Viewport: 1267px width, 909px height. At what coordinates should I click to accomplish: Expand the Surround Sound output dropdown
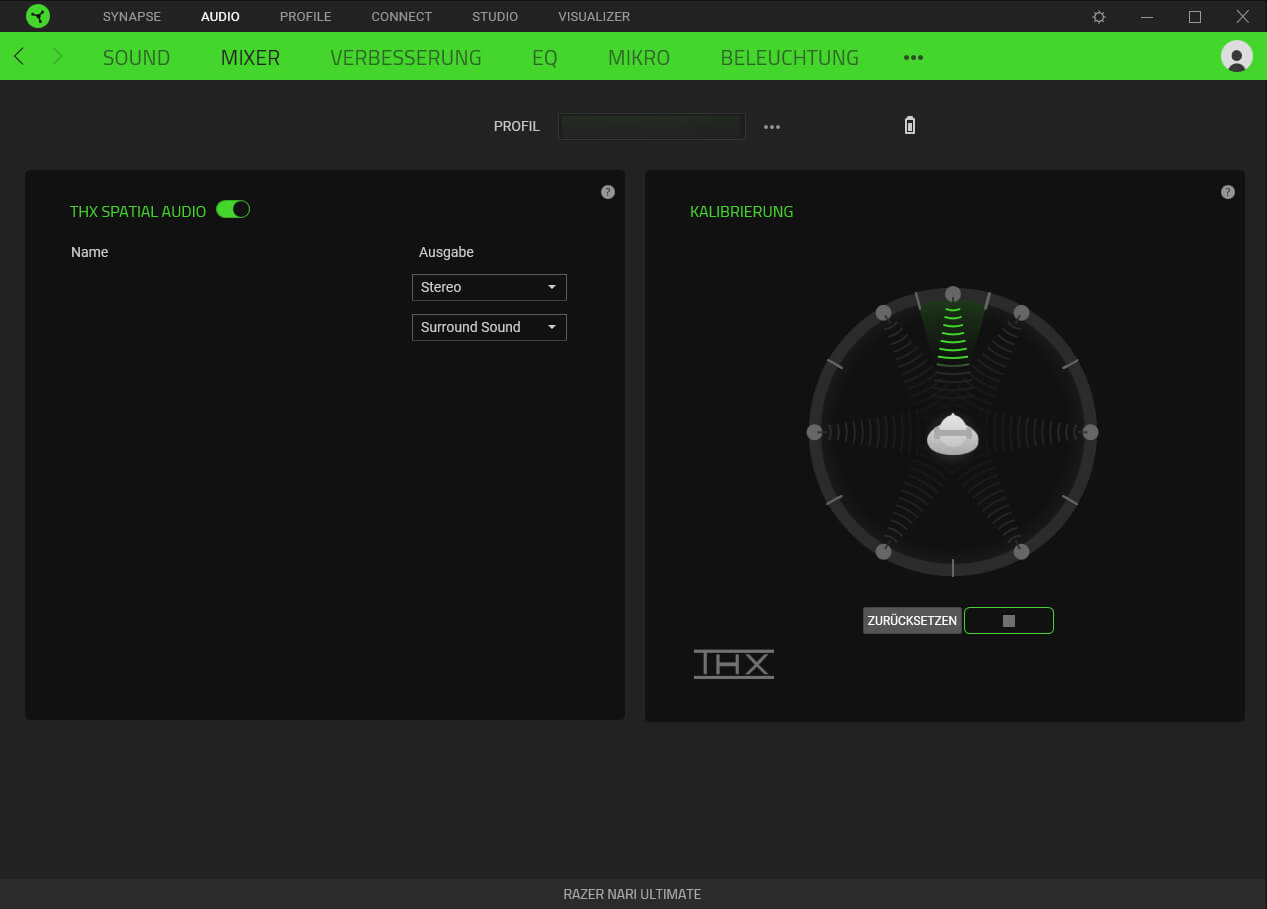coord(489,327)
